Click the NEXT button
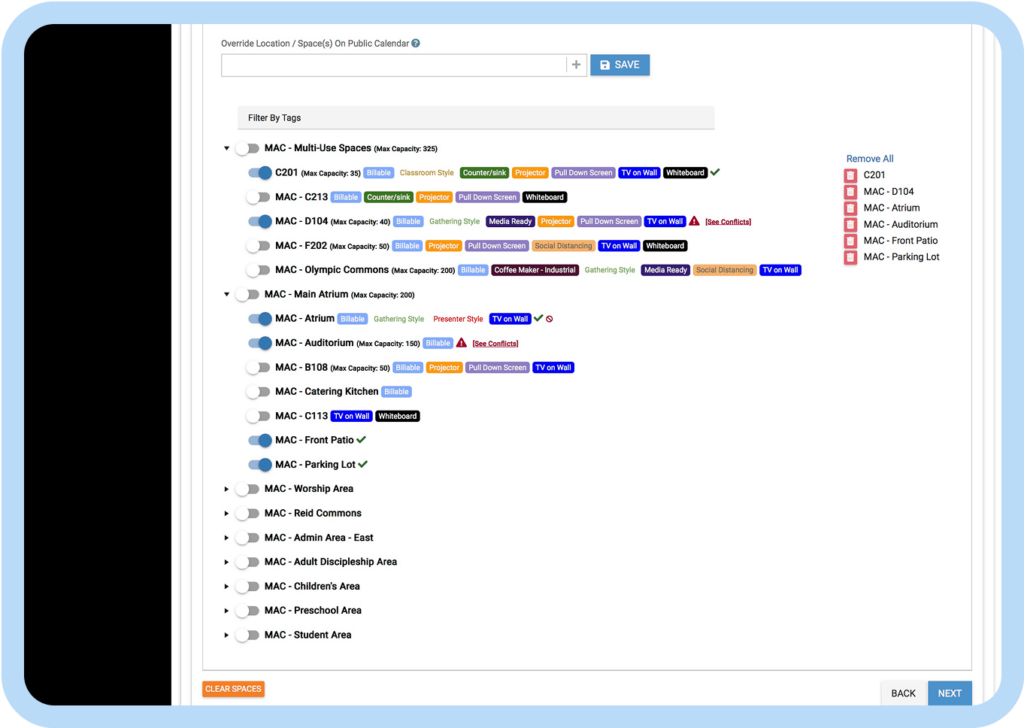The height and width of the screenshot is (728, 1024). 949,693
